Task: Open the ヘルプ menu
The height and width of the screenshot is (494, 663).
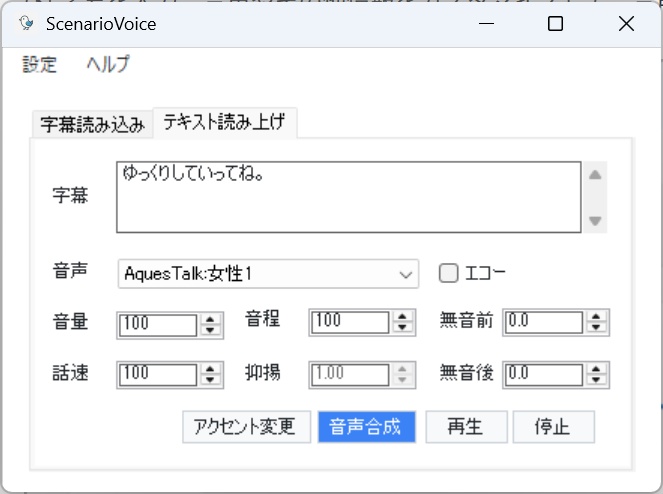Action: 108,64
